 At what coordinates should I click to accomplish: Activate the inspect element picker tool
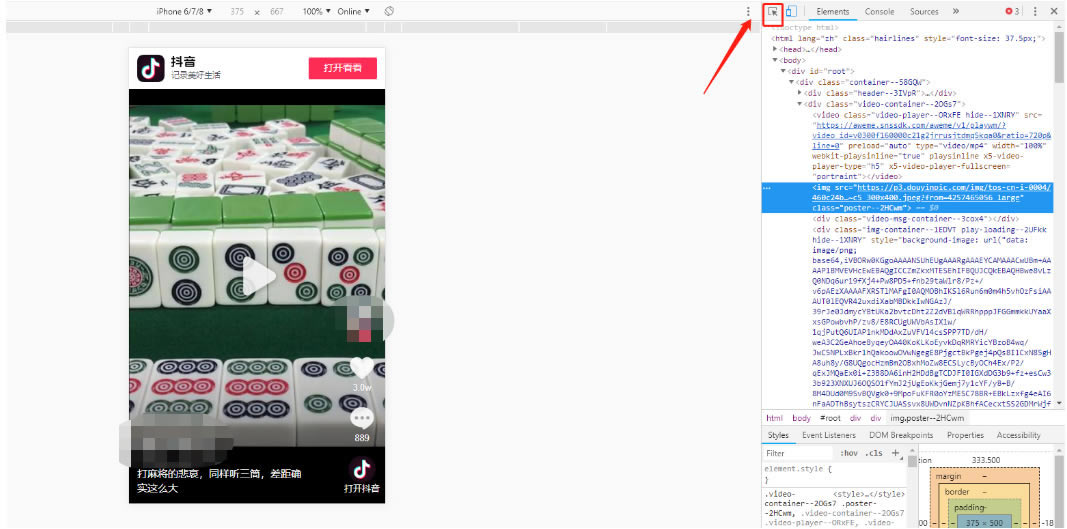pos(772,12)
